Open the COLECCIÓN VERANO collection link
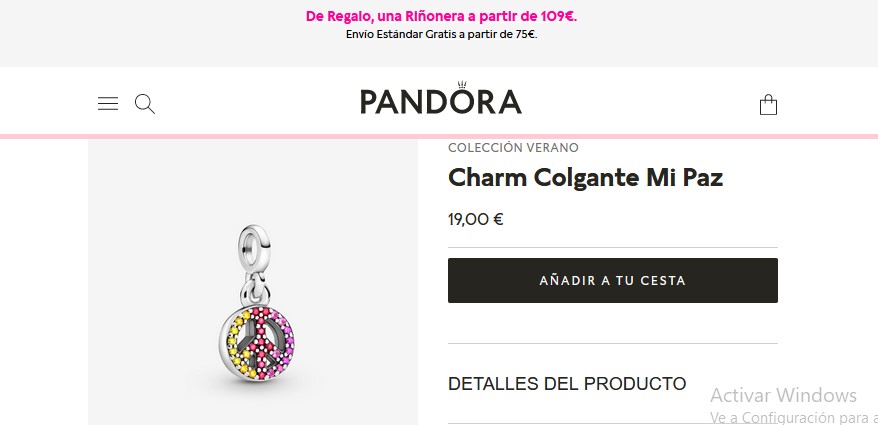 (x=513, y=148)
